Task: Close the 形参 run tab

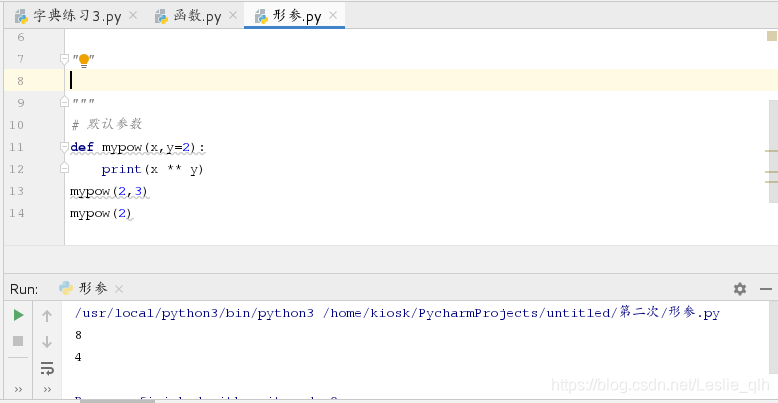Action: tap(119, 289)
